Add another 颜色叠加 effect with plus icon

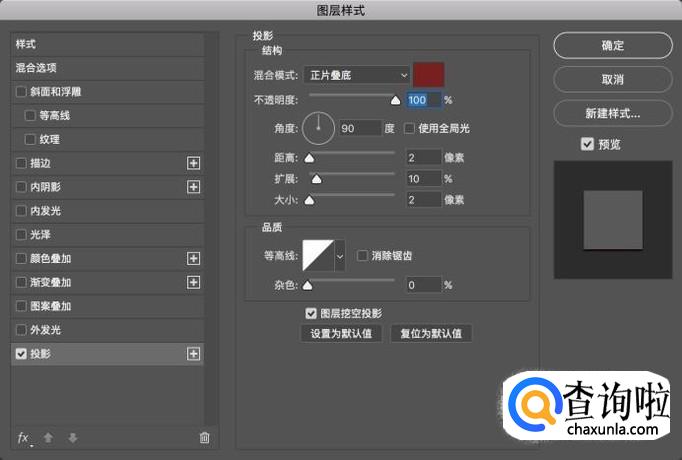[x=194, y=258]
